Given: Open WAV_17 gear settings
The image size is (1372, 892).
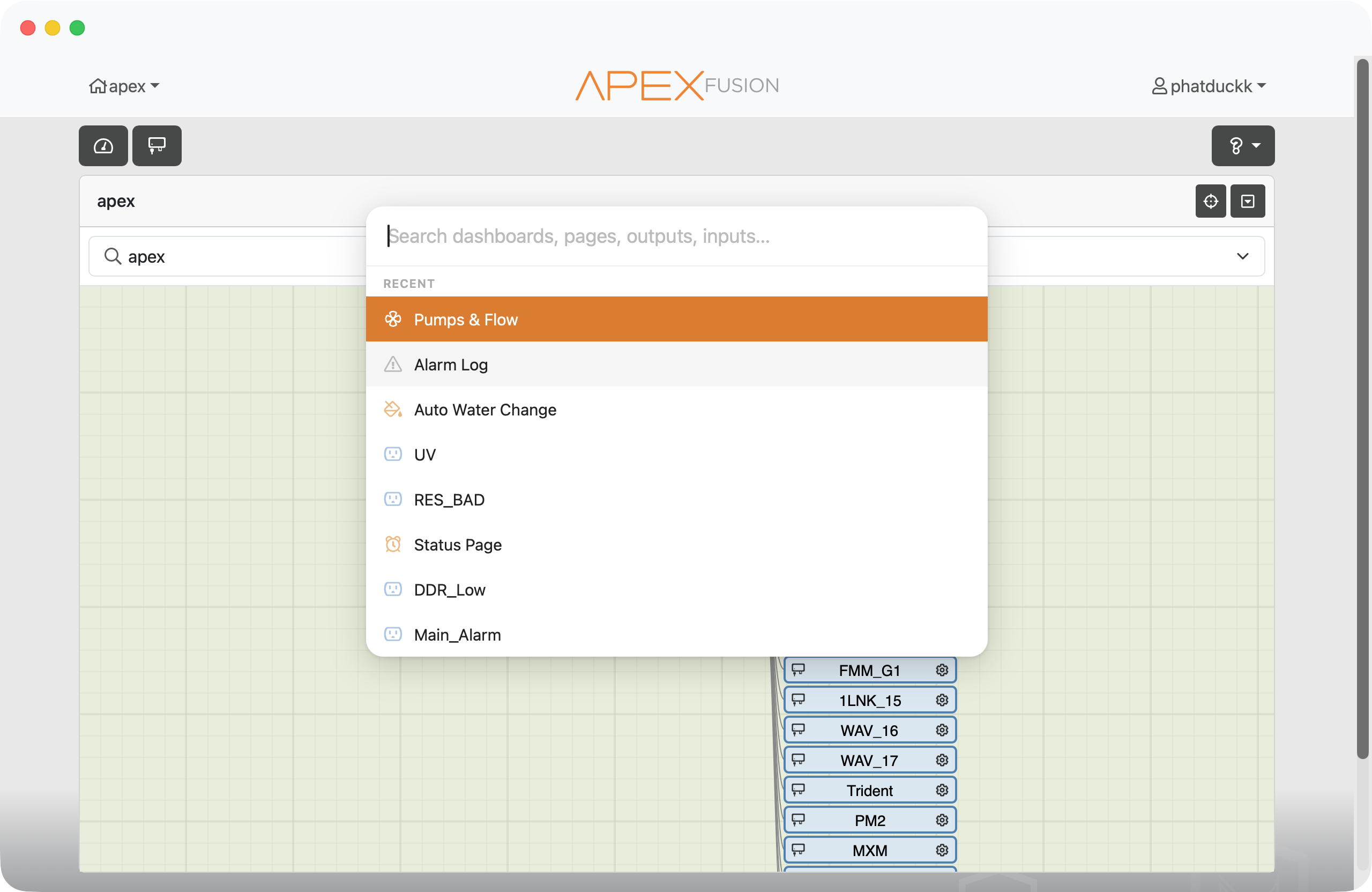Looking at the screenshot, I should [942, 760].
